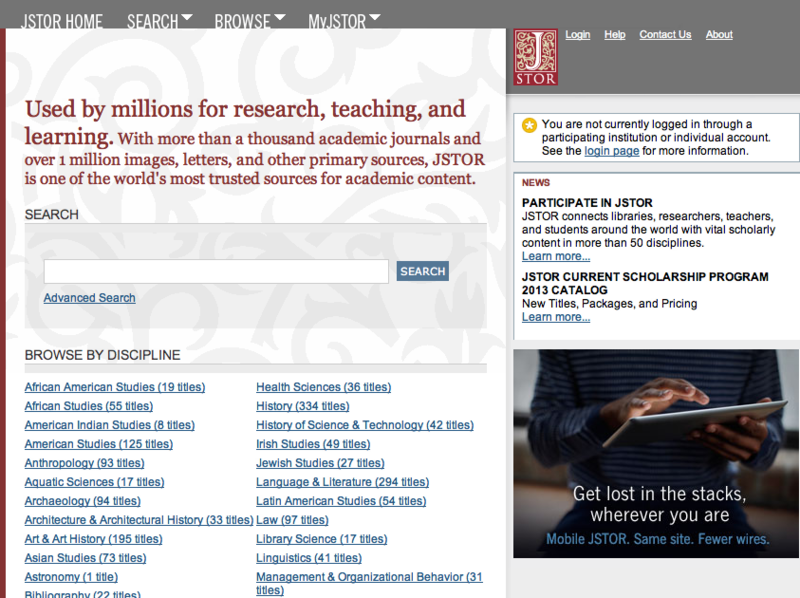
Task: Browse Astronomy (1 title)
Action: [x=71, y=577]
